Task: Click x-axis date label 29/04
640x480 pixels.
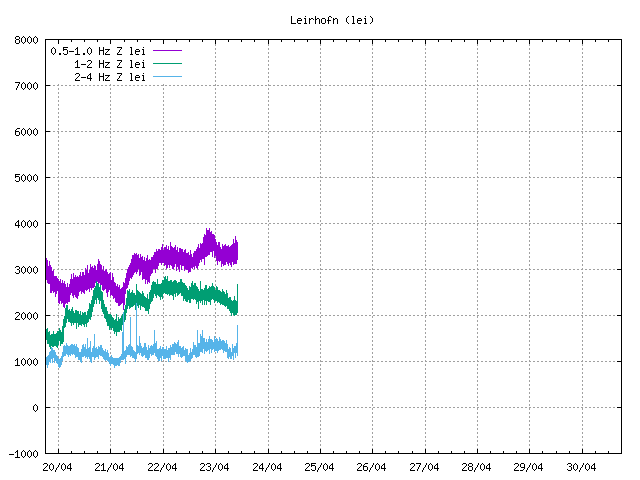Action: click(529, 467)
